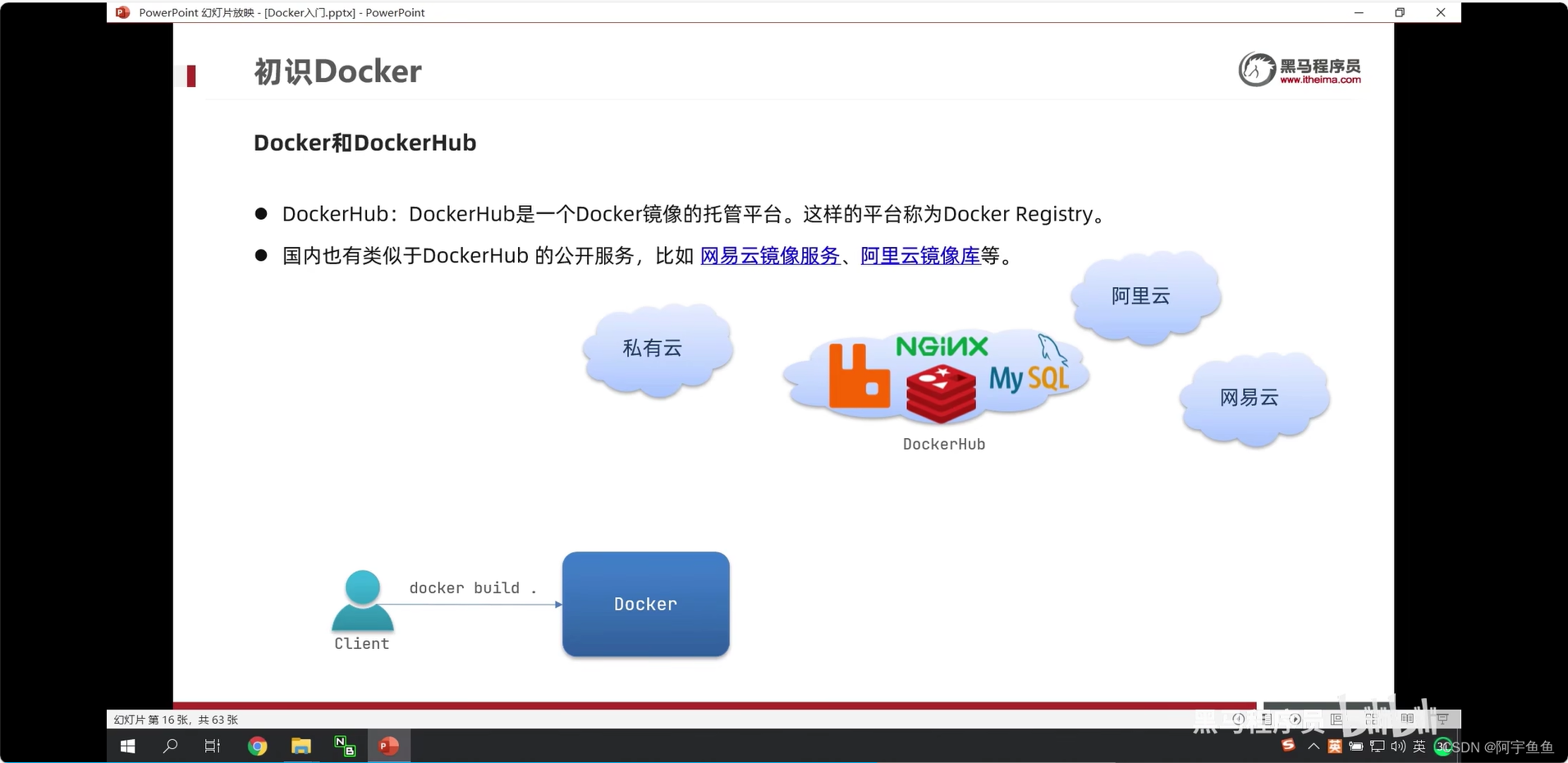The image size is (1568, 763).
Task: Click Sogou input method tray icon
Action: pyautogui.click(x=1288, y=745)
